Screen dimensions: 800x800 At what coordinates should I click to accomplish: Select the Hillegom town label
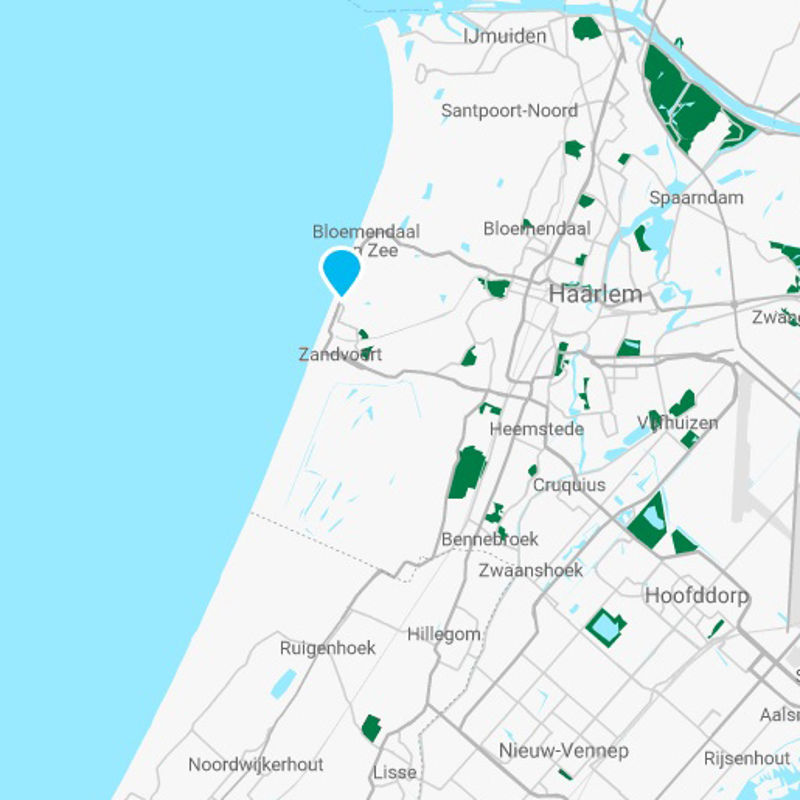click(x=444, y=634)
